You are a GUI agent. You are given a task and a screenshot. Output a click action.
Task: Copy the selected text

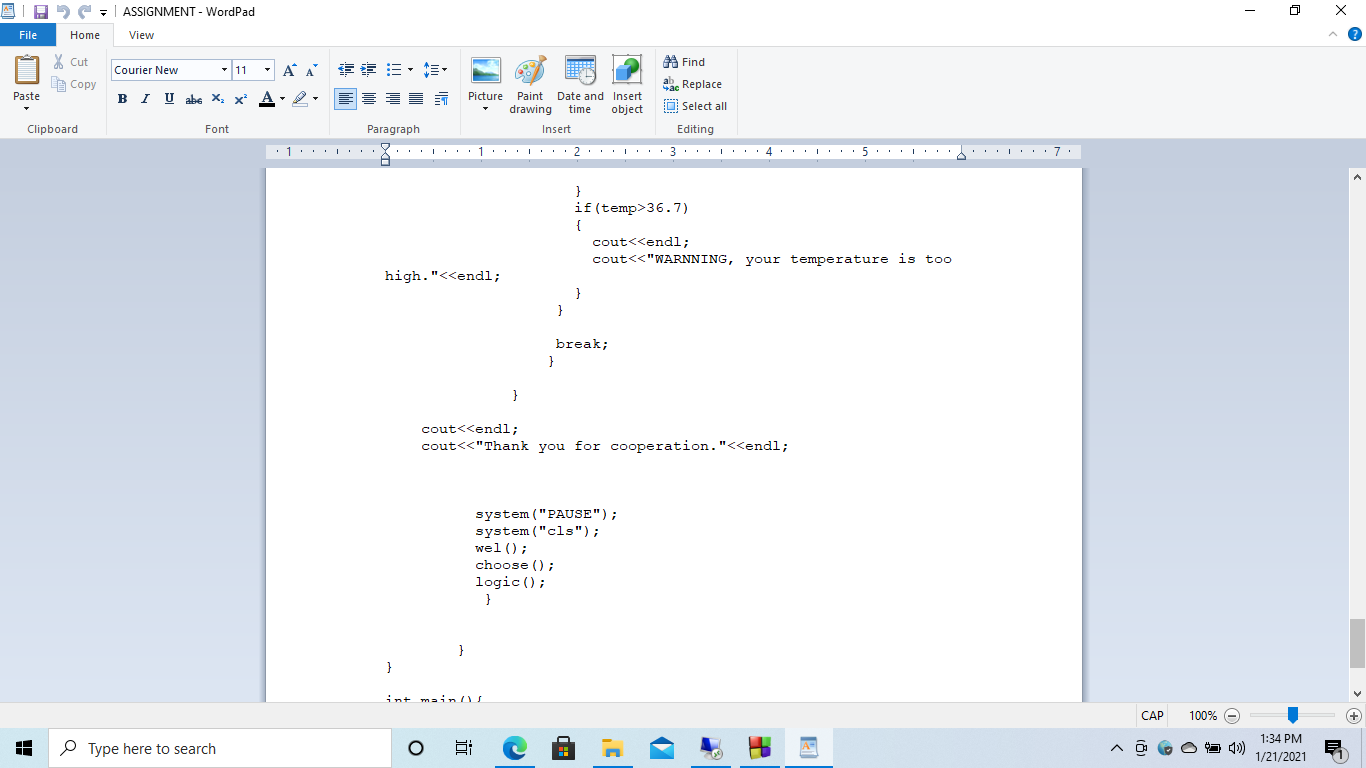click(75, 85)
